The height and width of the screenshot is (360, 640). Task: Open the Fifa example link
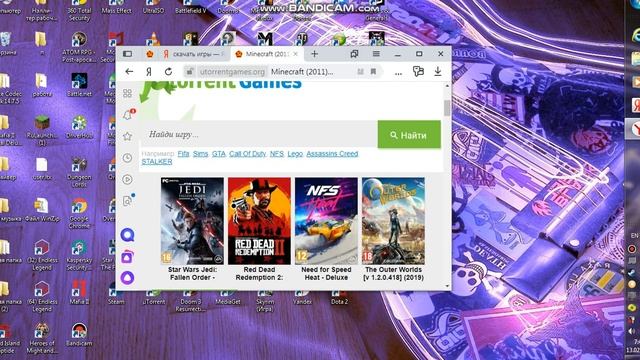point(183,153)
